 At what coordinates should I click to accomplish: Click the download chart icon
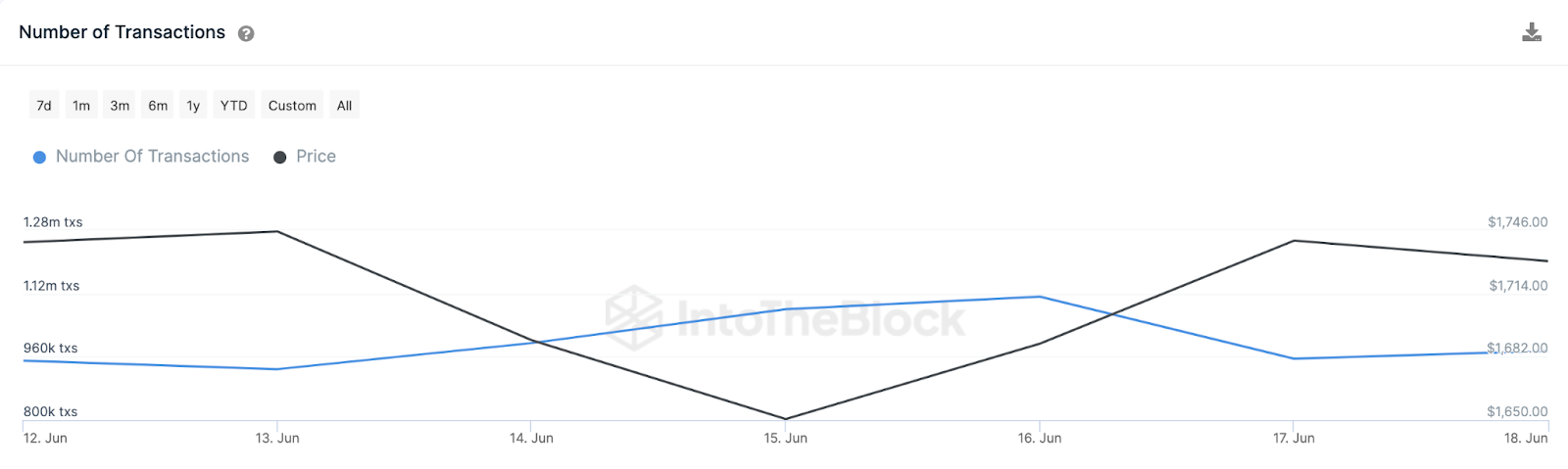point(1532,33)
